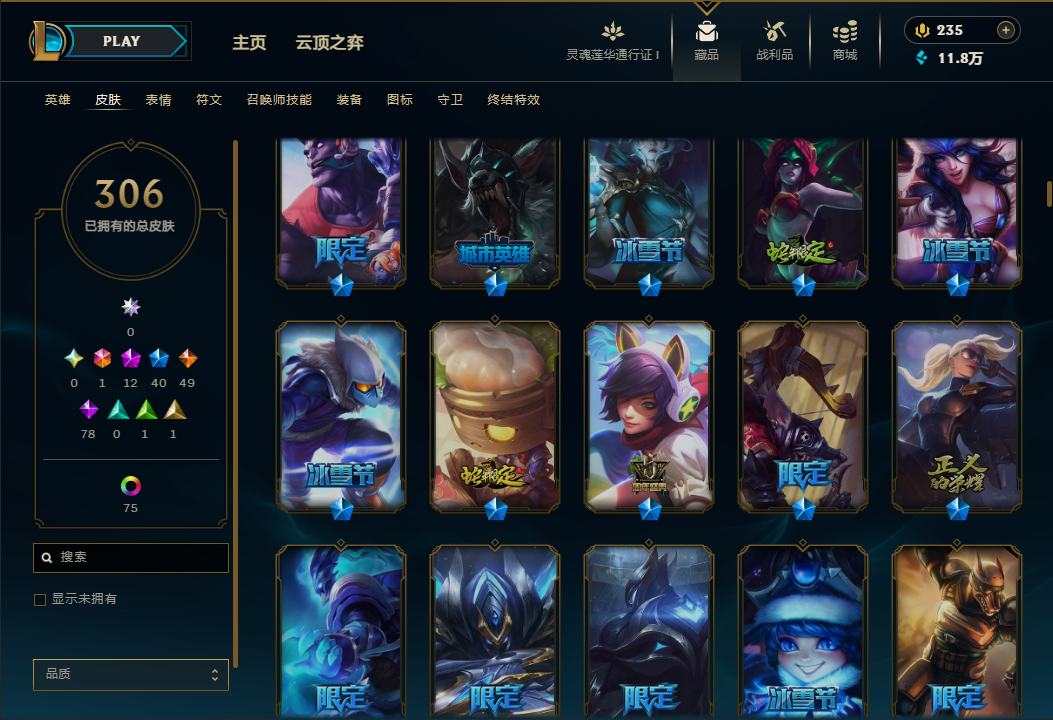Switch to the 英雄 tab
Image resolution: width=1053 pixels, height=720 pixels.
(x=58, y=100)
